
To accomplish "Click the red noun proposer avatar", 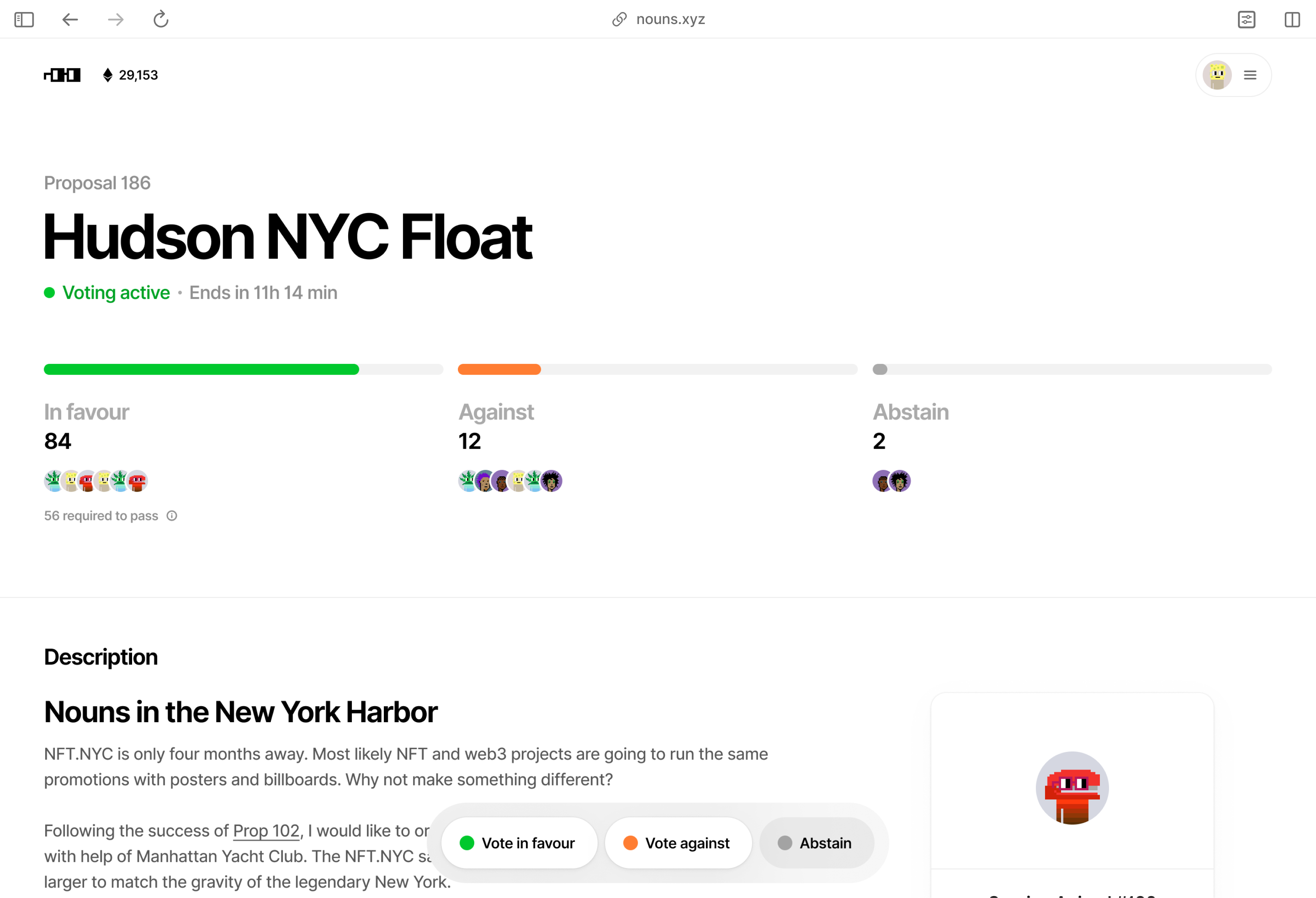I will tap(1071, 788).
